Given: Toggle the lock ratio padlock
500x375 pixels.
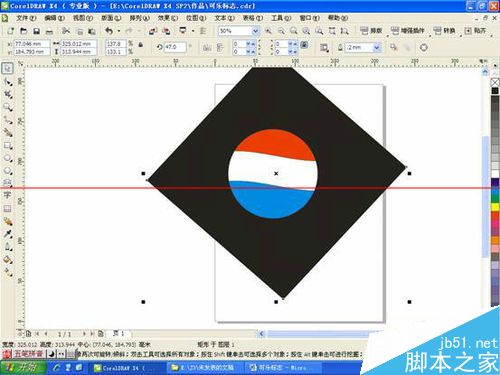Looking at the screenshot, I should pyautogui.click(x=141, y=44).
